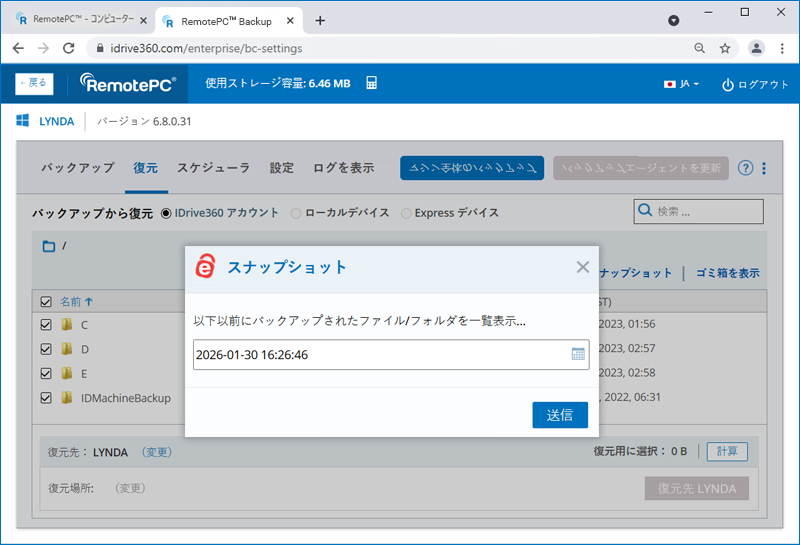Click the browser forward arrow
Viewport: 800px width, 545px height.
44,48
